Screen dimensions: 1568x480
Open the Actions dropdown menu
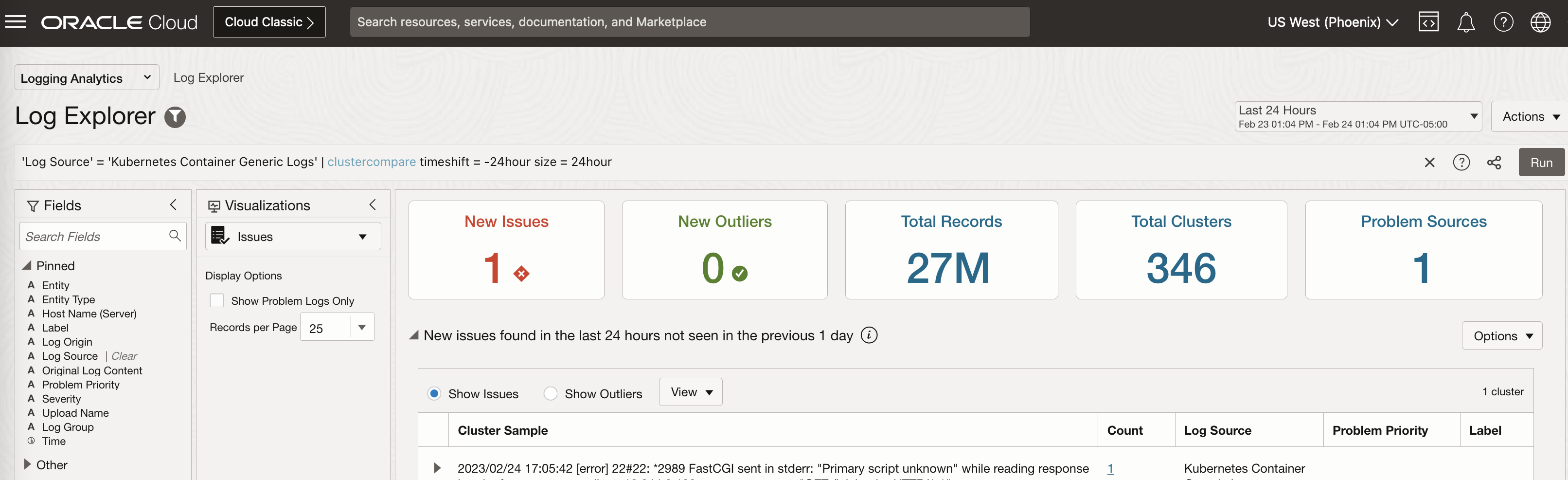point(1530,116)
